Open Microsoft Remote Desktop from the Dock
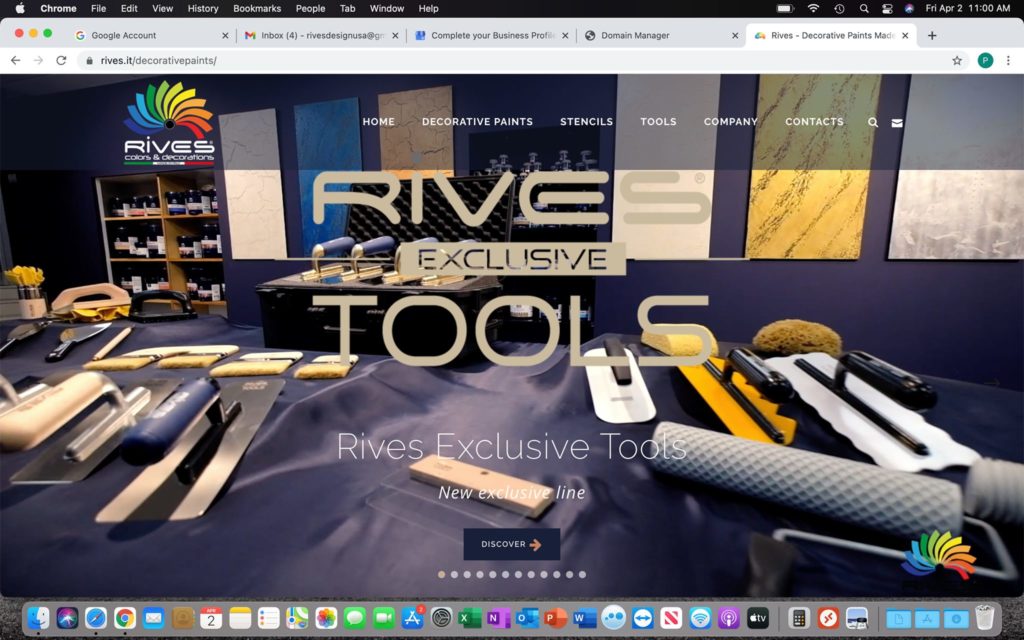1024x640 pixels. pos(827,617)
